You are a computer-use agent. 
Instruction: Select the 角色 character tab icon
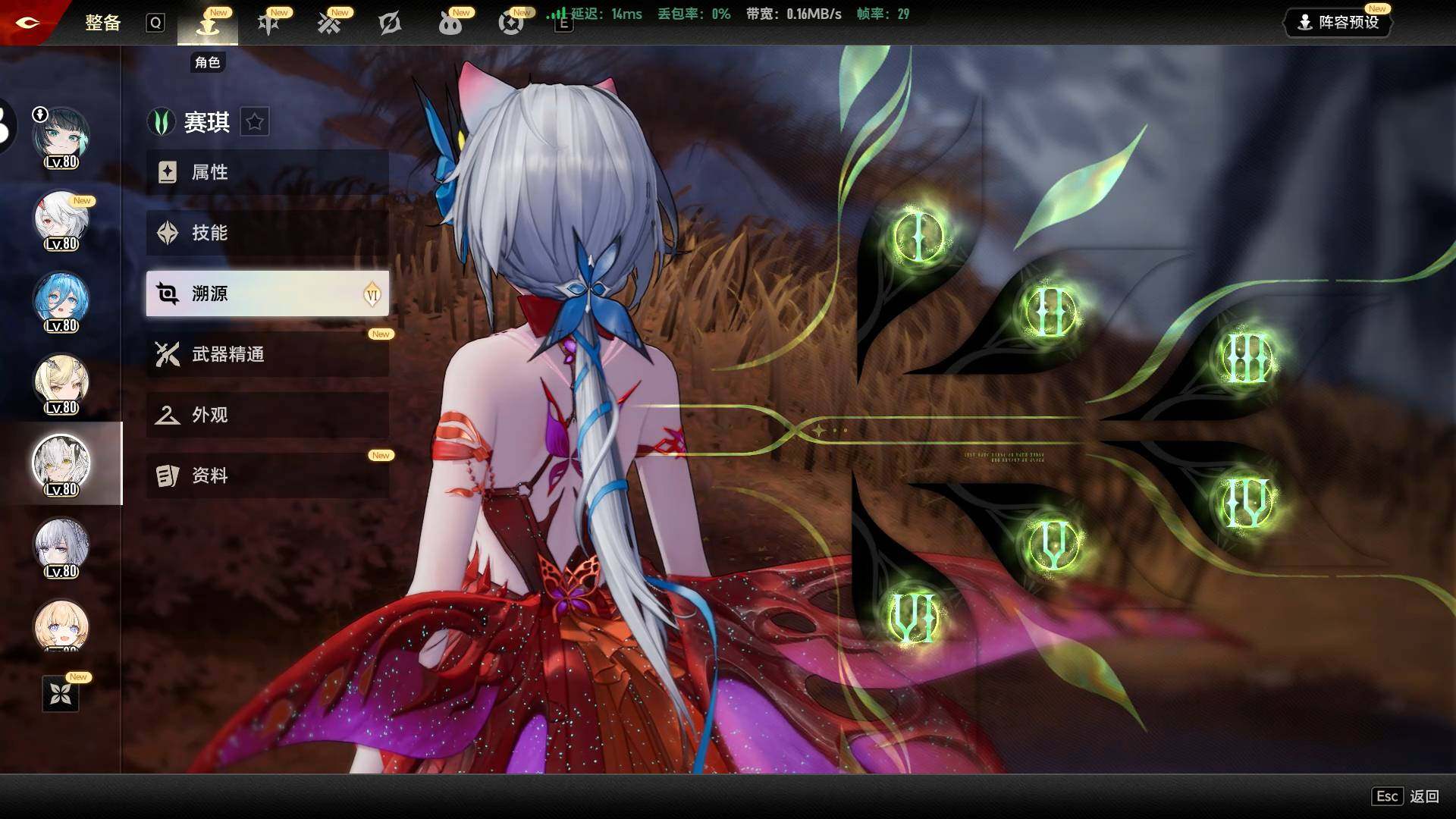click(x=208, y=24)
